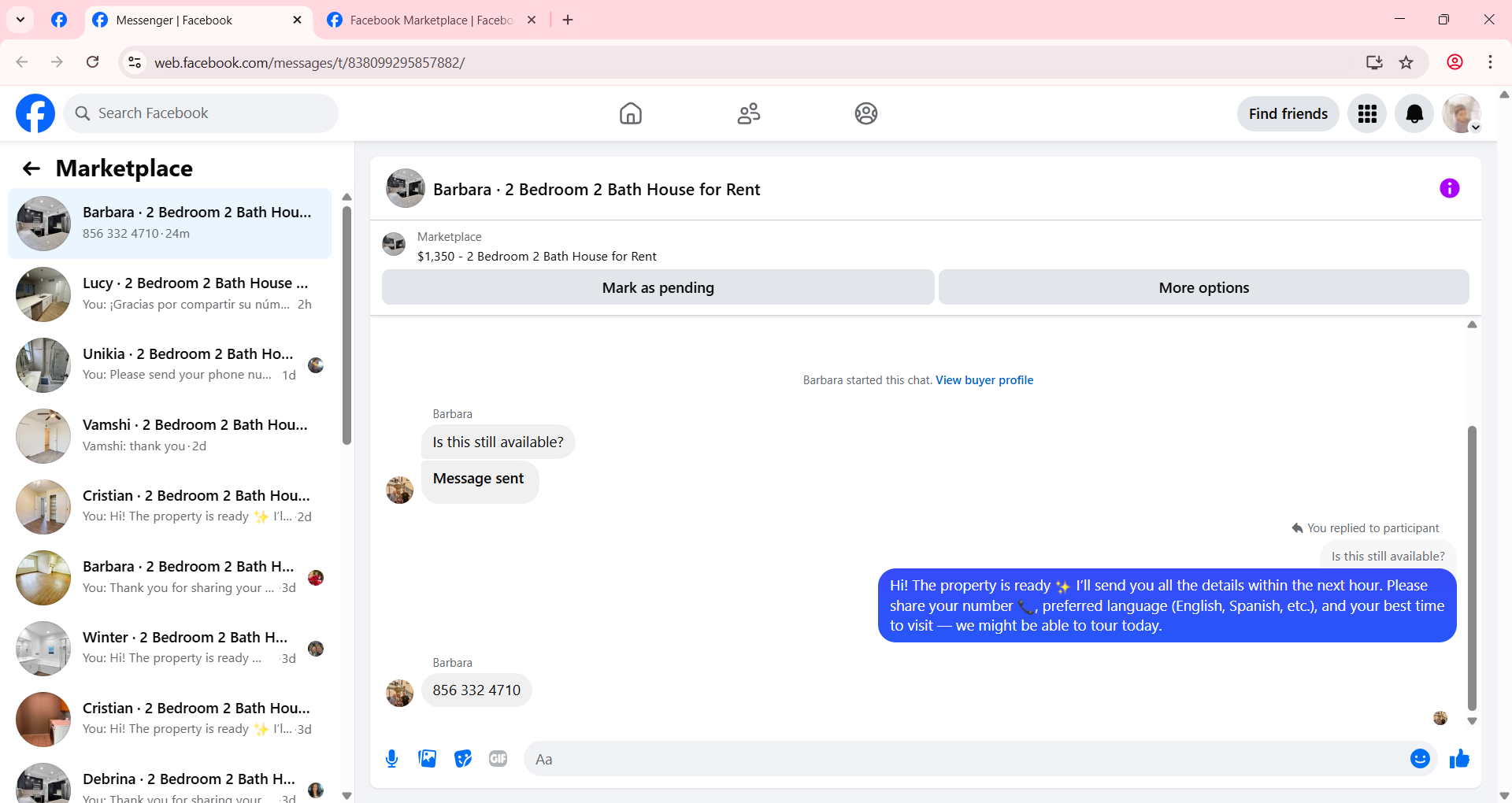Open the tab search dropdown arrow
This screenshot has height=803, width=1512.
20,20
